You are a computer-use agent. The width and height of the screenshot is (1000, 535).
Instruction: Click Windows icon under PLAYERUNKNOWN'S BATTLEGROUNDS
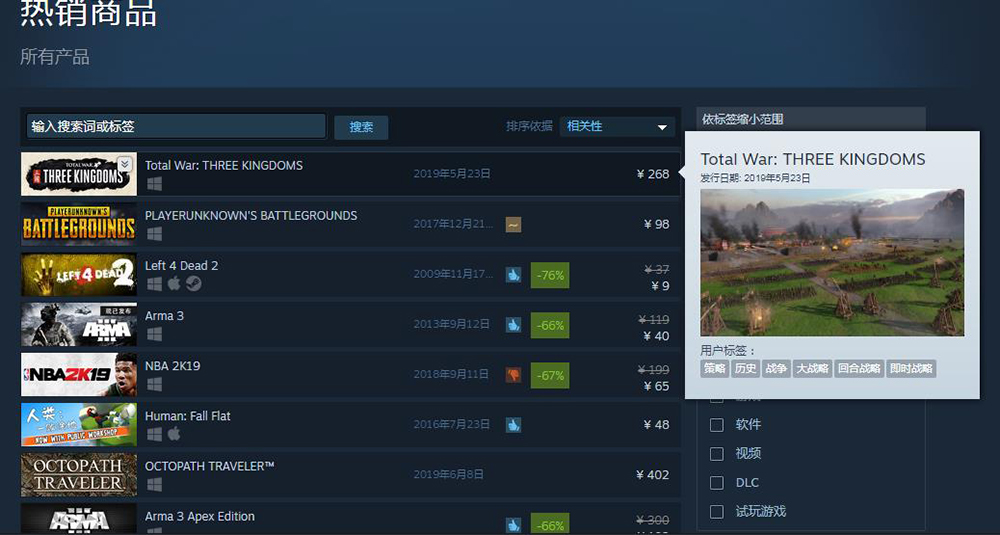coord(154,234)
